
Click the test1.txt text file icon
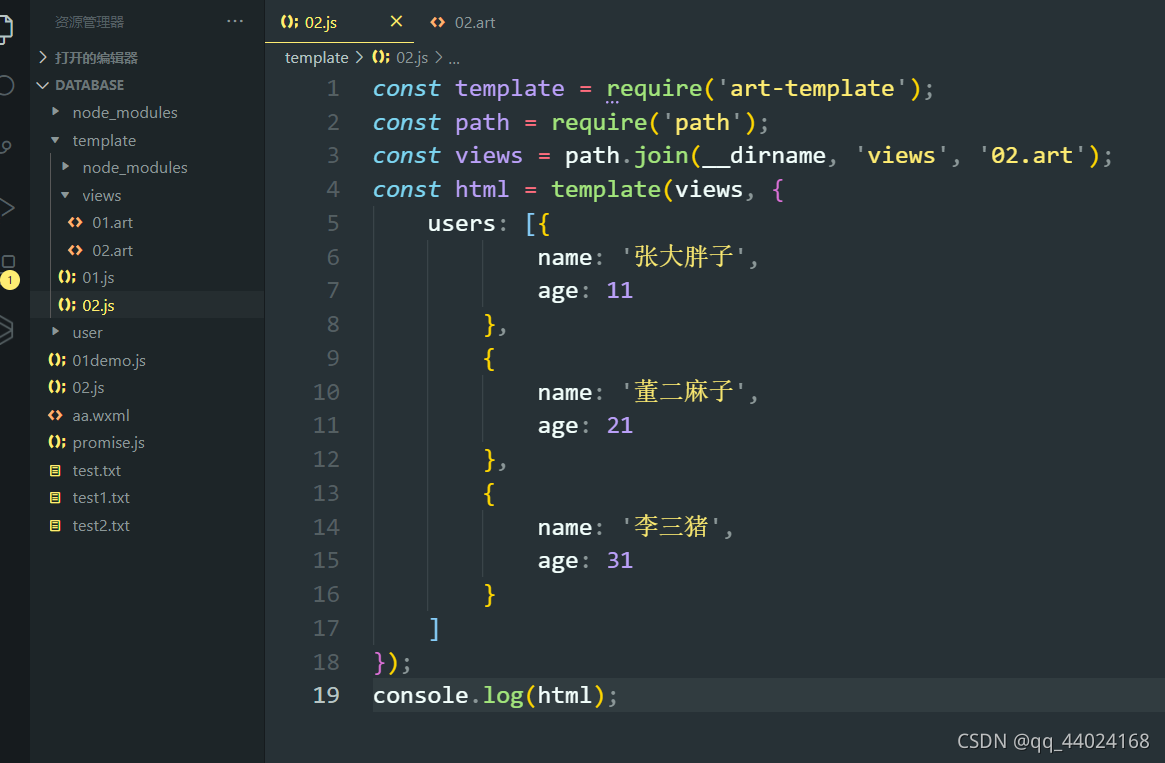55,497
